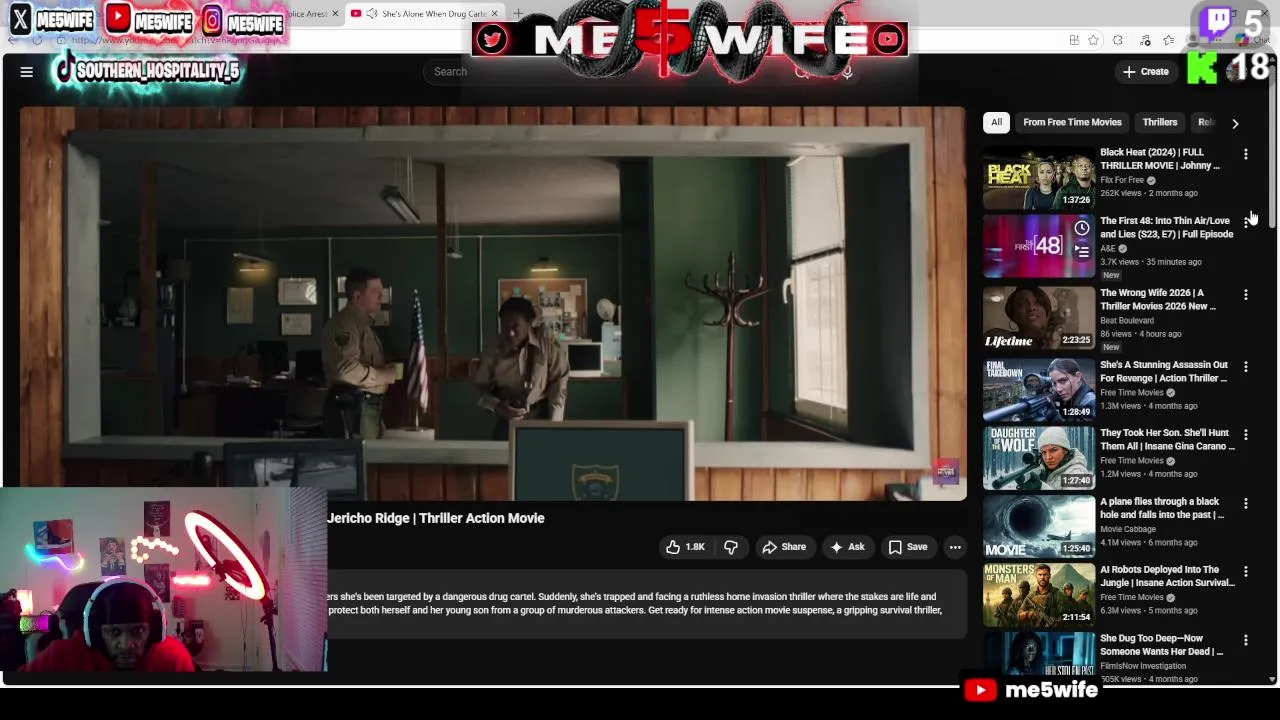Viewport: 1280px width, 720px height.
Task: Open the Ask AI button
Action: [x=847, y=547]
